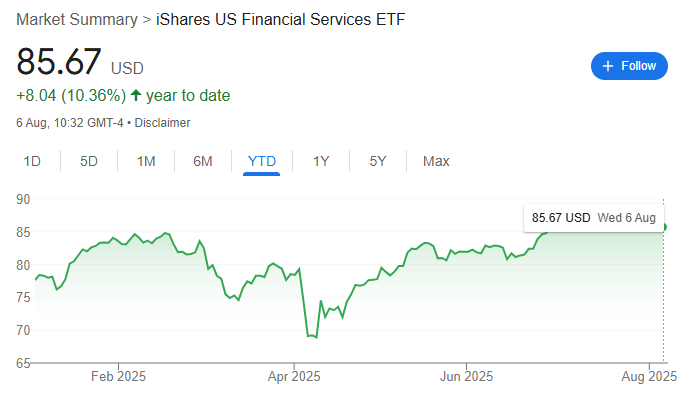Viewport: 695px width, 393px height.
Task: Show the 1Y chart range
Action: coord(321,161)
